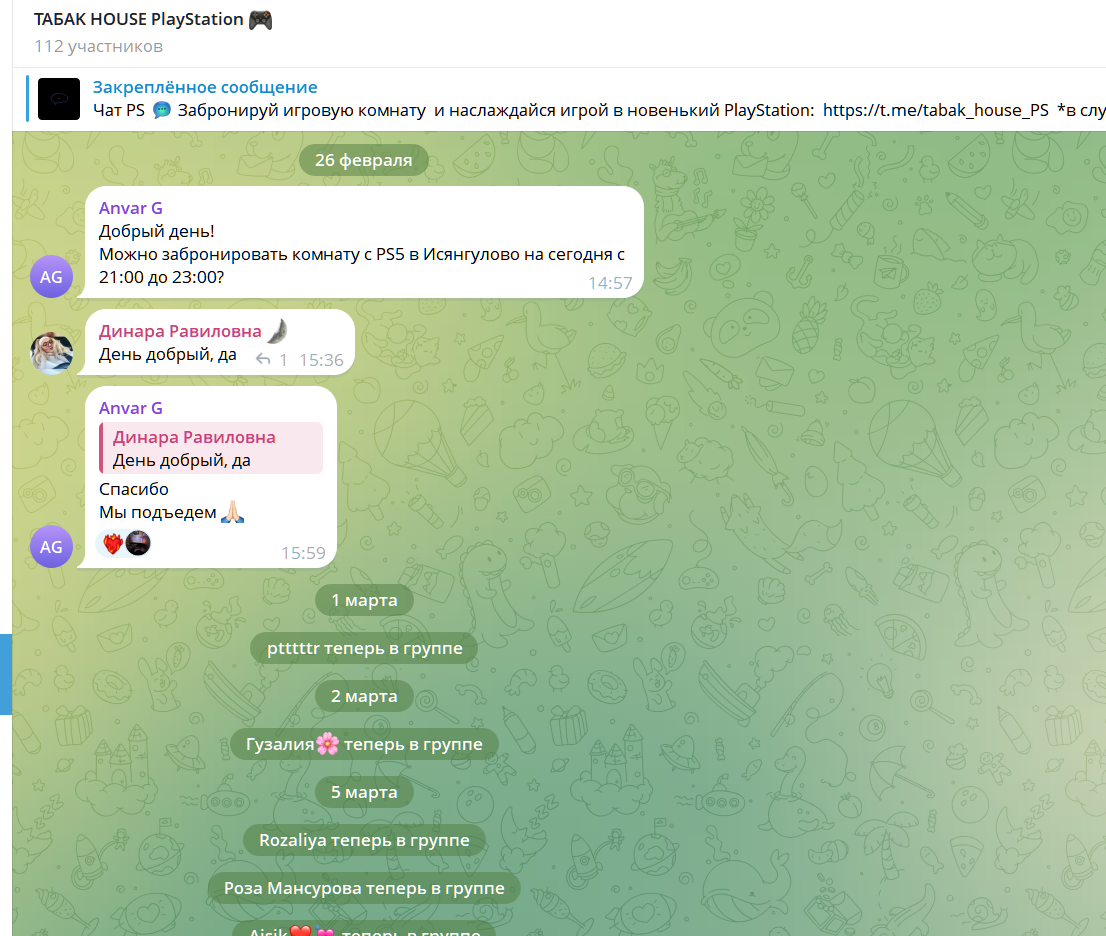This screenshot has height=936, width=1106.
Task: Open the pinned message thumbnail image
Action: (59, 99)
